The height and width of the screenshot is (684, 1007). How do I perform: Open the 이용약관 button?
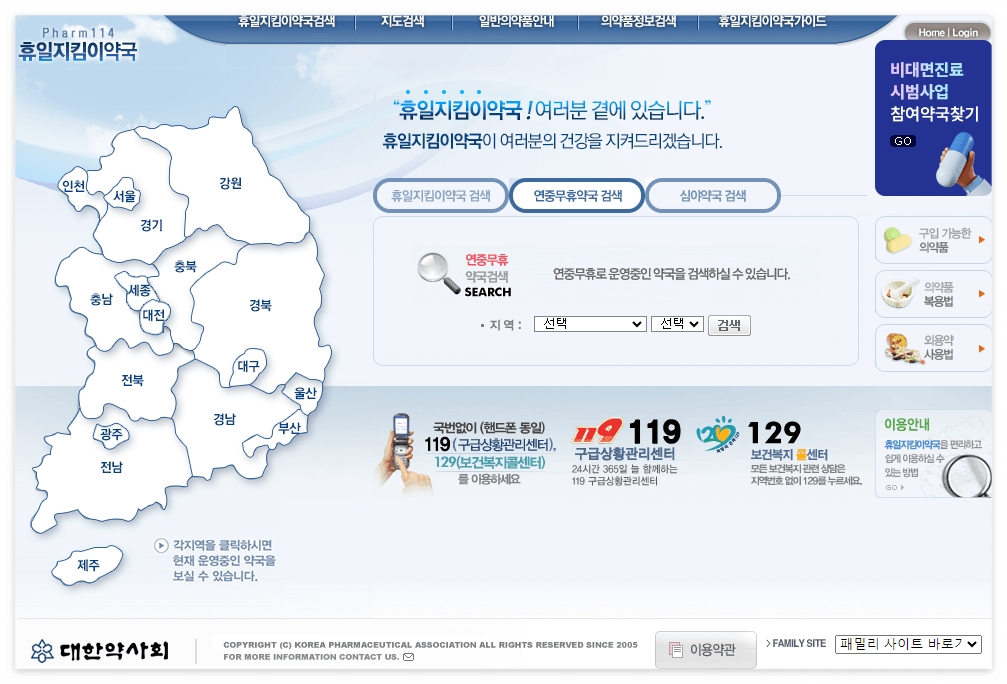(x=705, y=650)
